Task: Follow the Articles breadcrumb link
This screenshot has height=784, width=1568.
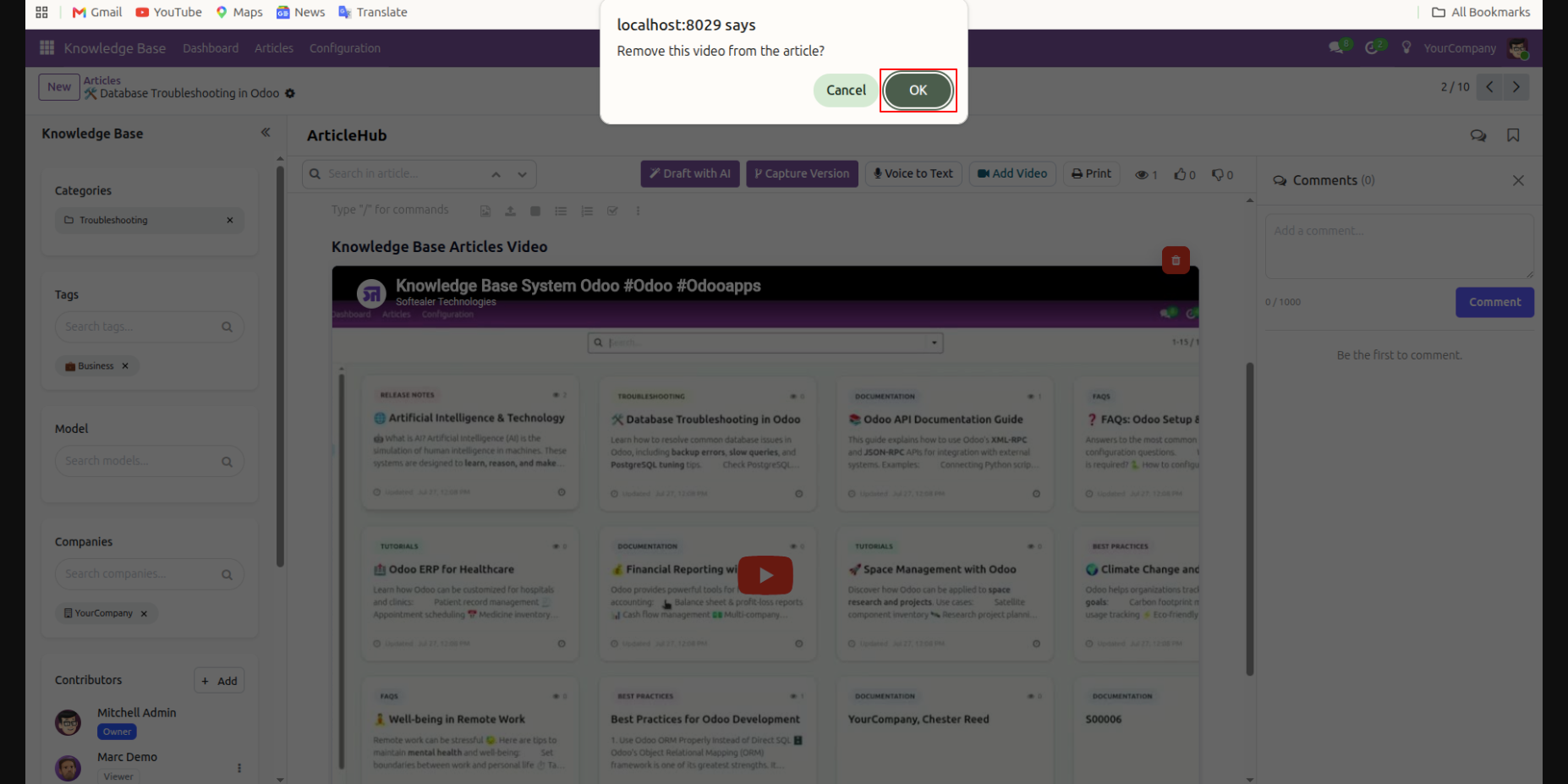Action: 102,80
